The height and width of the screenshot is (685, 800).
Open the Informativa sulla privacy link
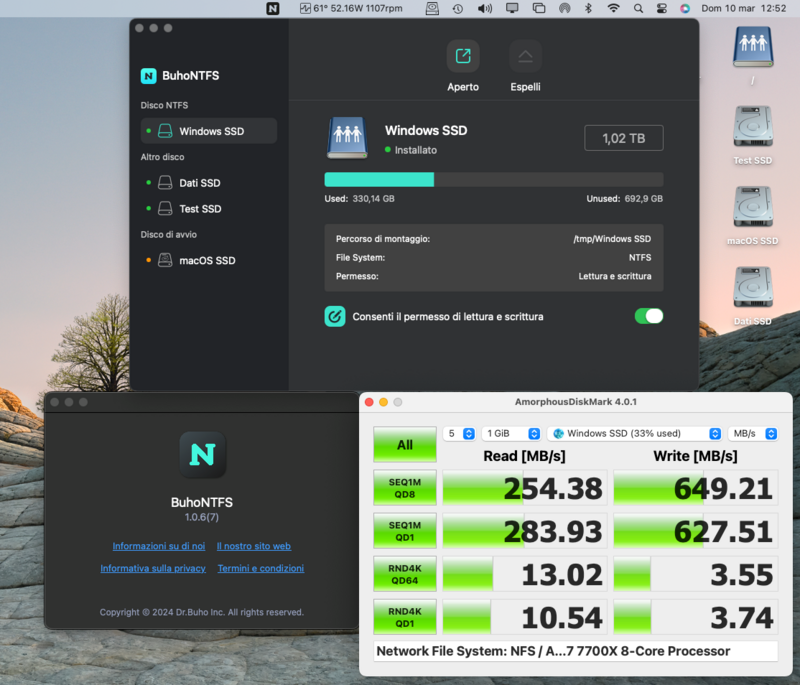pyautogui.click(x=153, y=568)
